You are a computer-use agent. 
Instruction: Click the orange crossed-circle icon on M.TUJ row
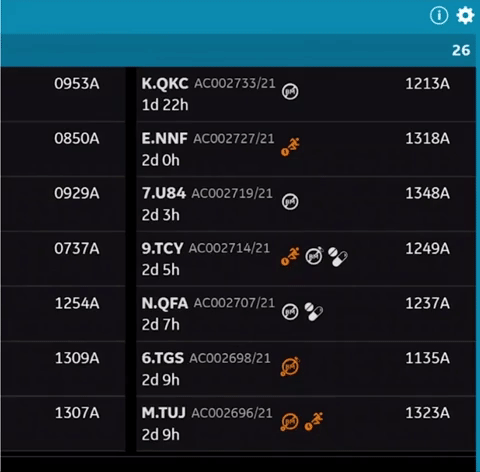coord(289,422)
